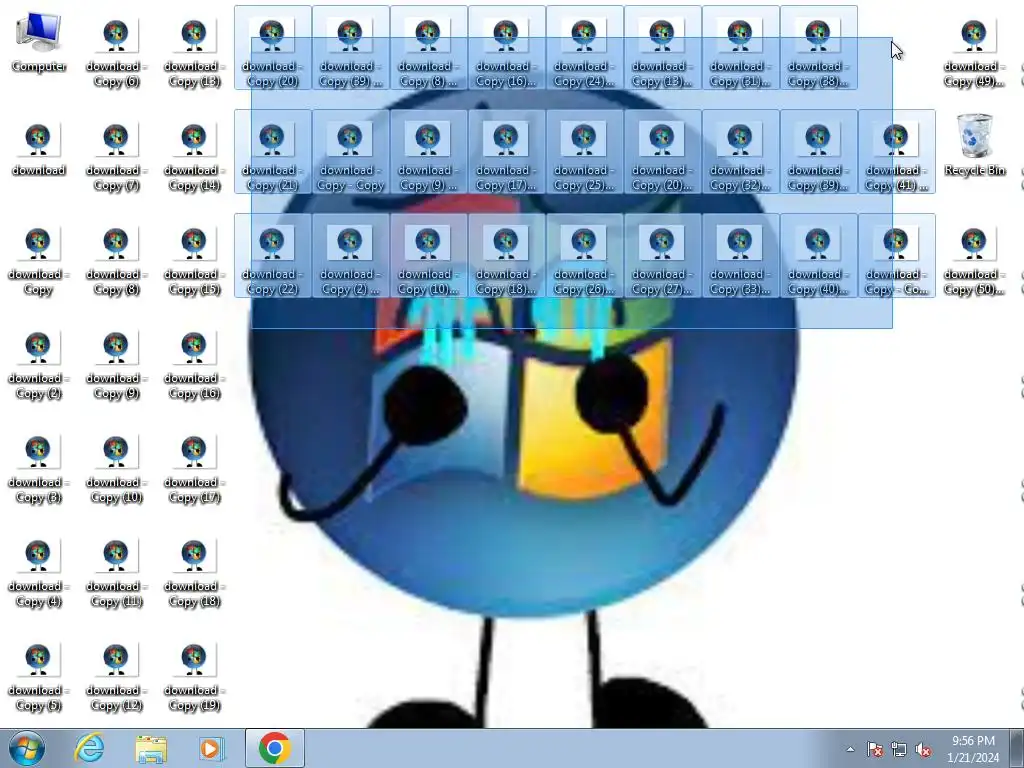Click highlighted file 'download - Copy (33)...'
This screenshot has height=768, width=1024.
[x=741, y=255]
